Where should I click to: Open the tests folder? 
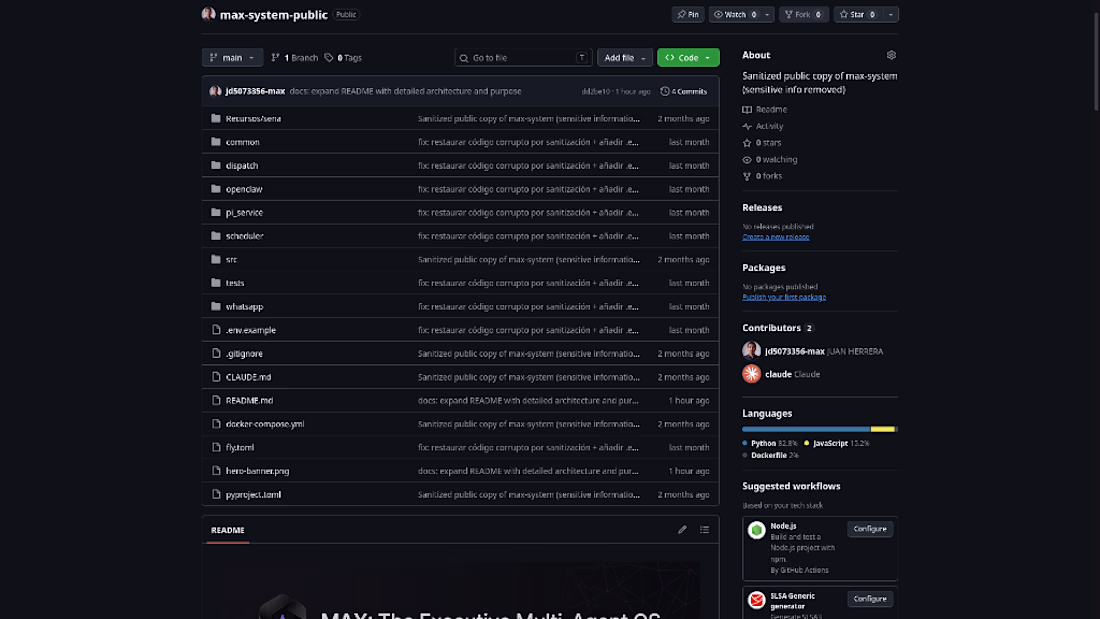(x=235, y=283)
